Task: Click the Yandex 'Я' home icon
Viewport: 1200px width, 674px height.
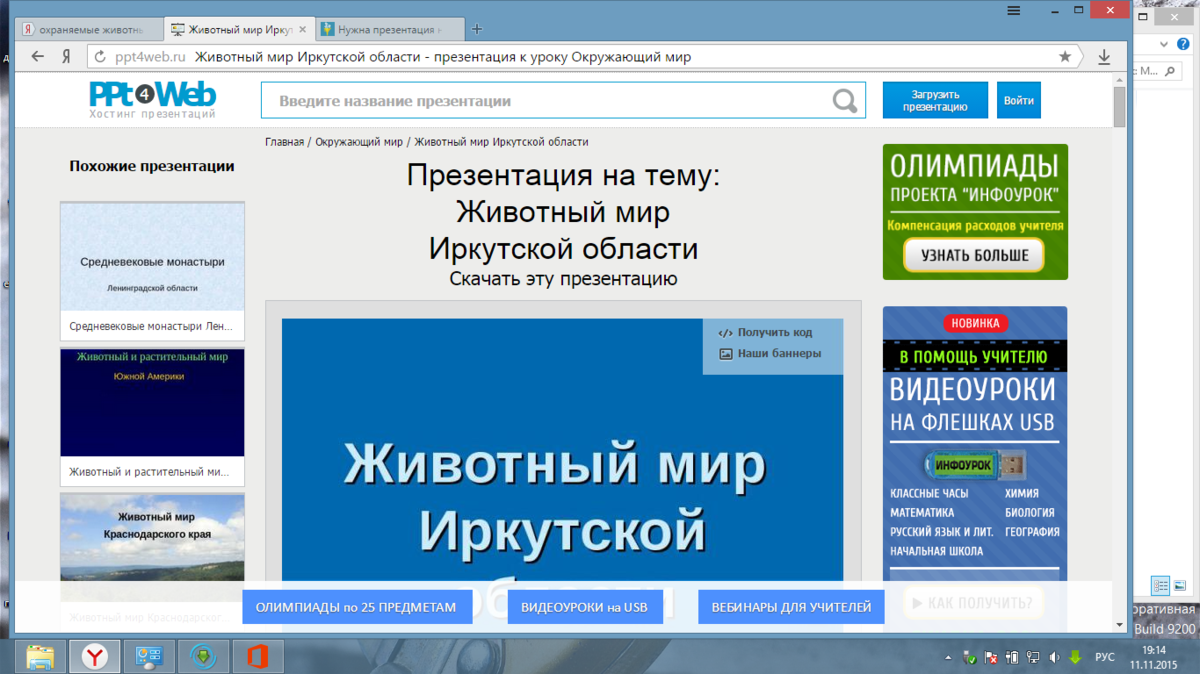Action: [65, 57]
